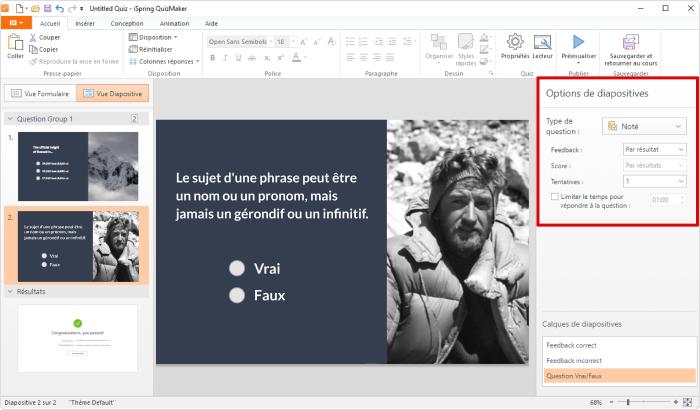Select slide 1 thumbnail with mountain

tap(78, 166)
